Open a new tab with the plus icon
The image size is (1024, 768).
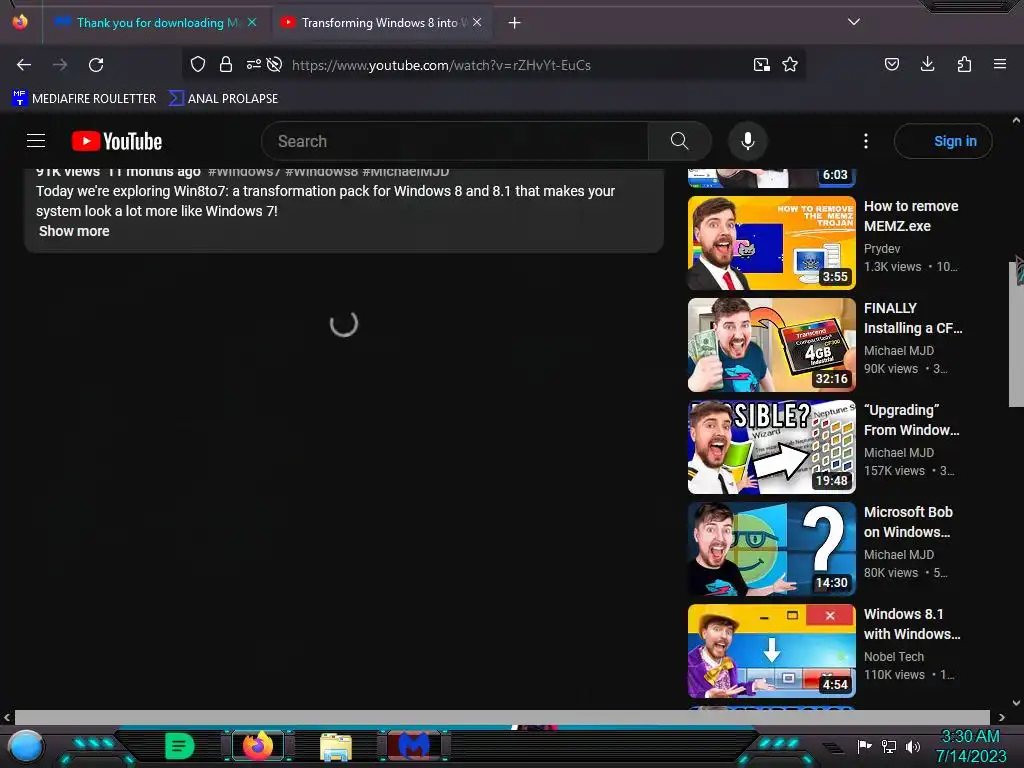pos(515,23)
